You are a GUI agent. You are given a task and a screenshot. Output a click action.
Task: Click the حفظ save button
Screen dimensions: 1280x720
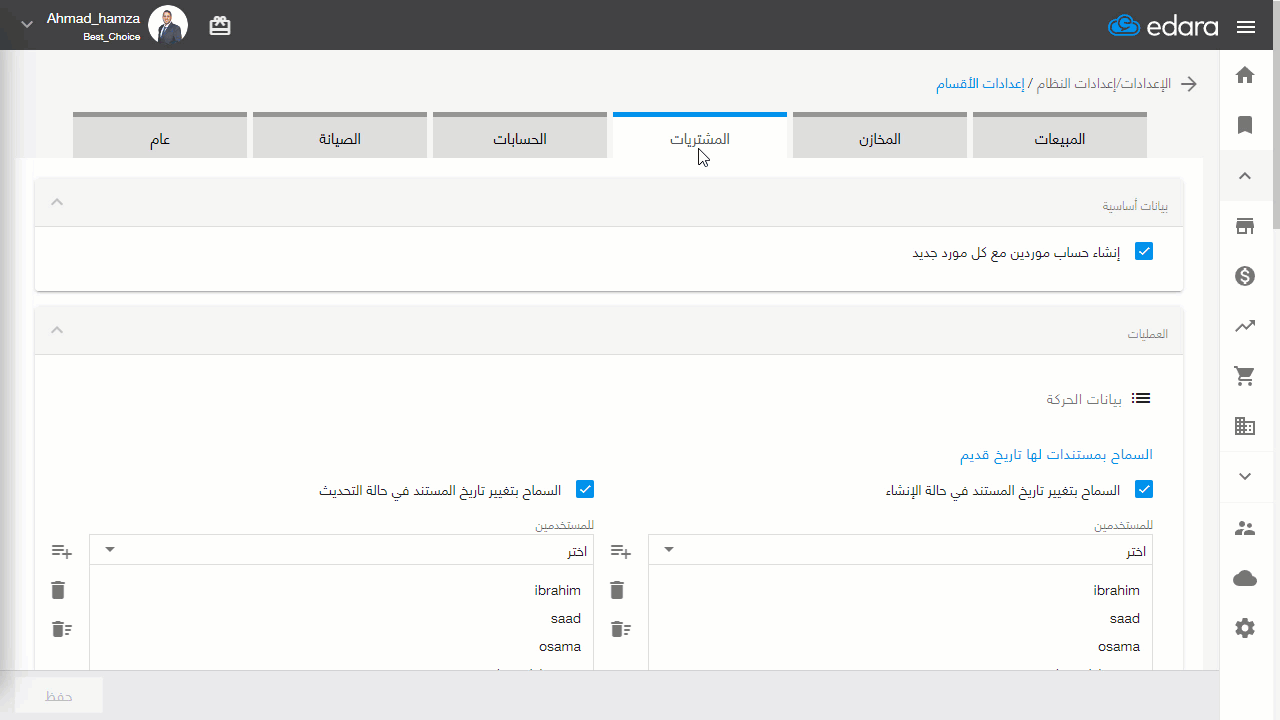coord(59,696)
